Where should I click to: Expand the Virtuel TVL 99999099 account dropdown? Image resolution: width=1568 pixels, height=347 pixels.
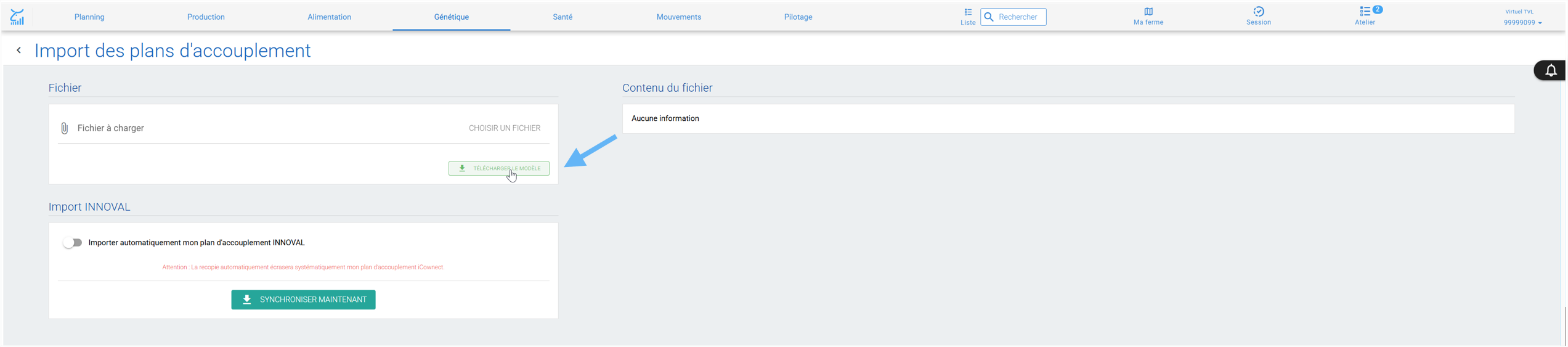pos(1522,17)
